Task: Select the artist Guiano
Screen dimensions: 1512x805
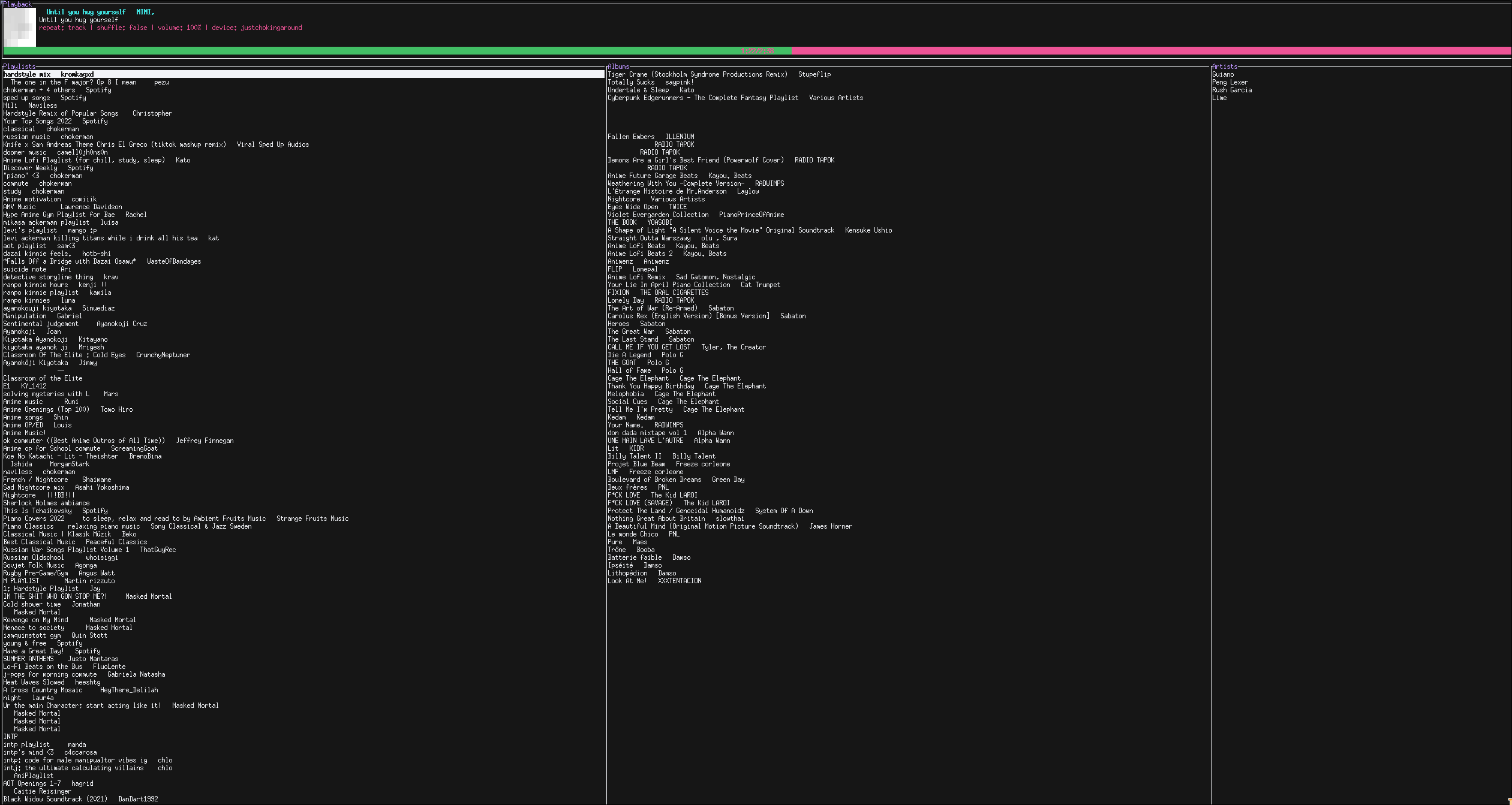Action: (x=1222, y=74)
